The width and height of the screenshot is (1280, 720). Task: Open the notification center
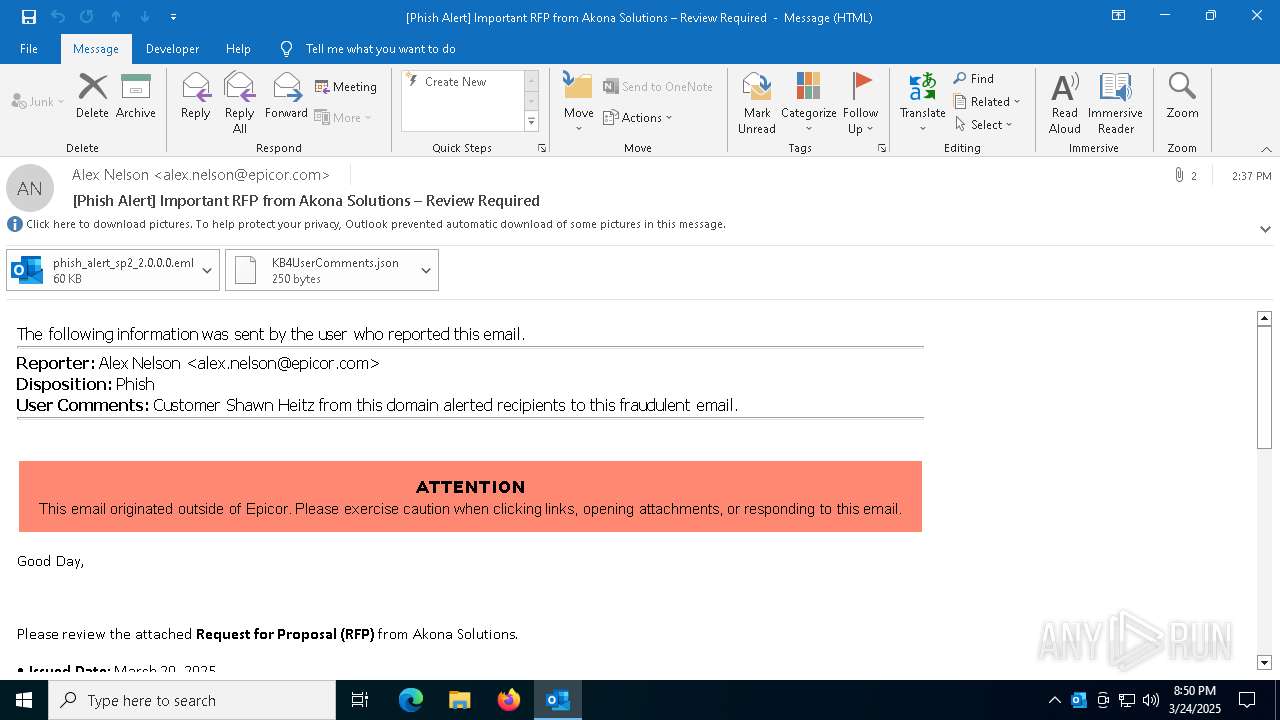coord(1247,700)
